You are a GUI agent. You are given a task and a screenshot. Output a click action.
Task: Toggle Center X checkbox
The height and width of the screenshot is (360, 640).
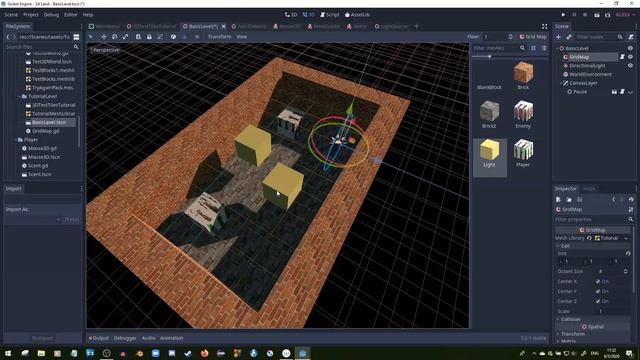click(x=598, y=282)
